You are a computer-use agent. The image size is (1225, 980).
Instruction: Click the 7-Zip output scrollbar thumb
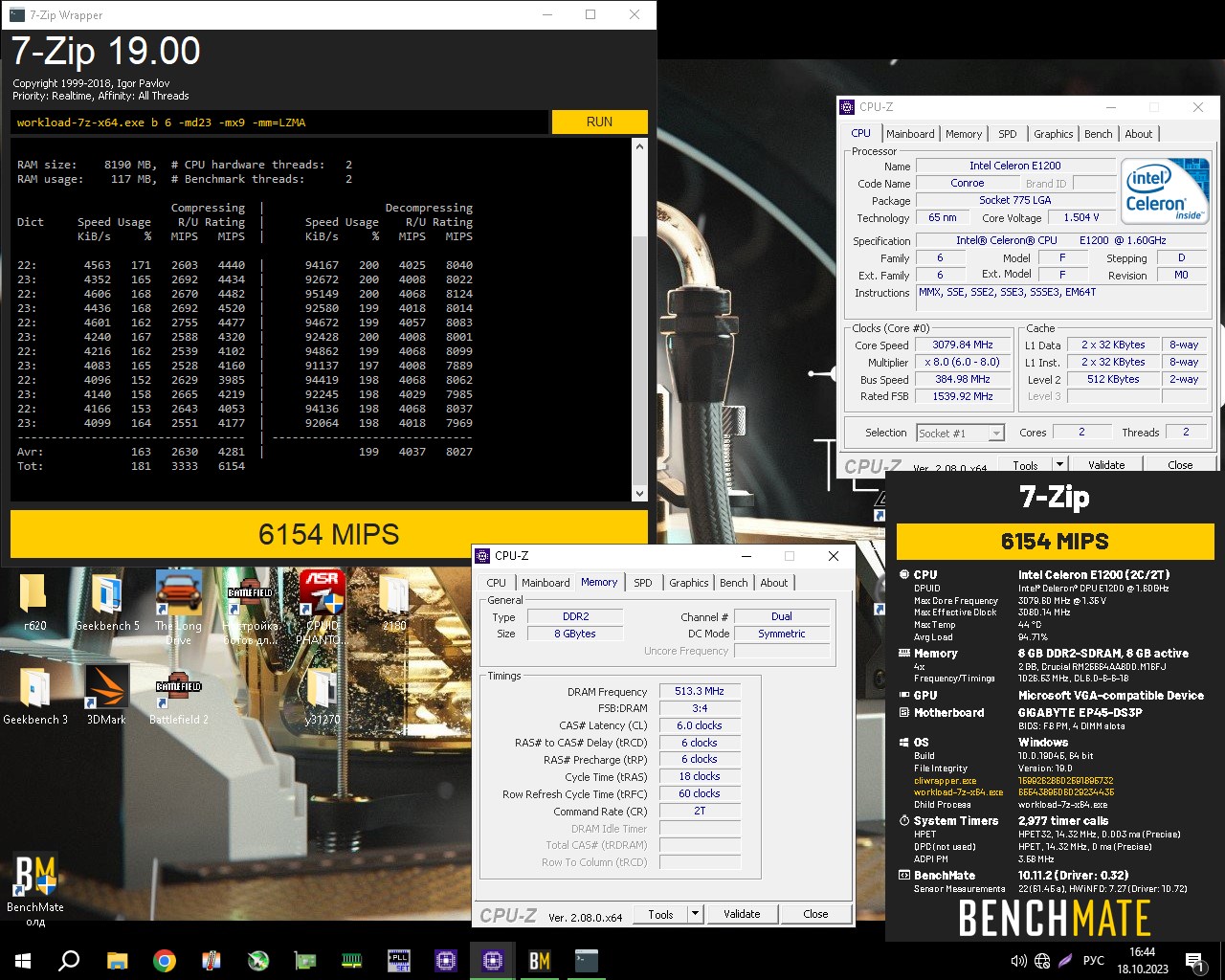pyautogui.click(x=639, y=362)
